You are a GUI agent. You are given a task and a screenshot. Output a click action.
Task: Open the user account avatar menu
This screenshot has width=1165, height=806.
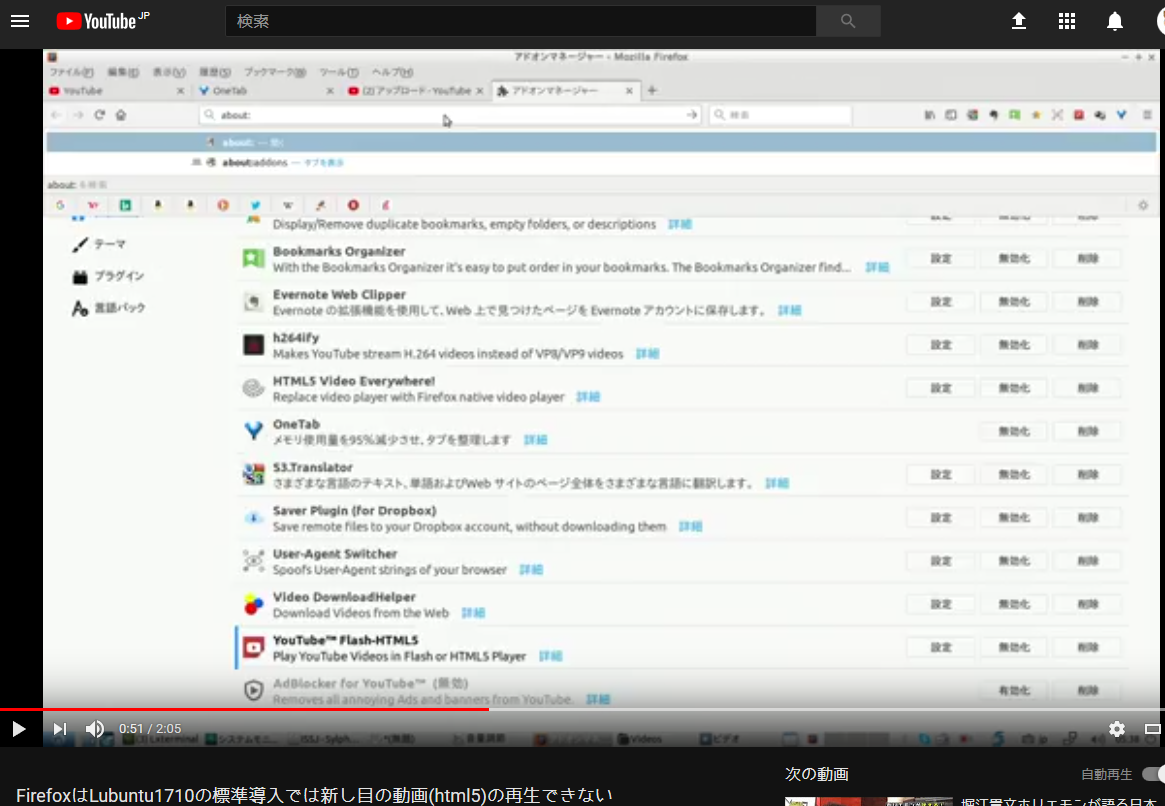[1158, 21]
